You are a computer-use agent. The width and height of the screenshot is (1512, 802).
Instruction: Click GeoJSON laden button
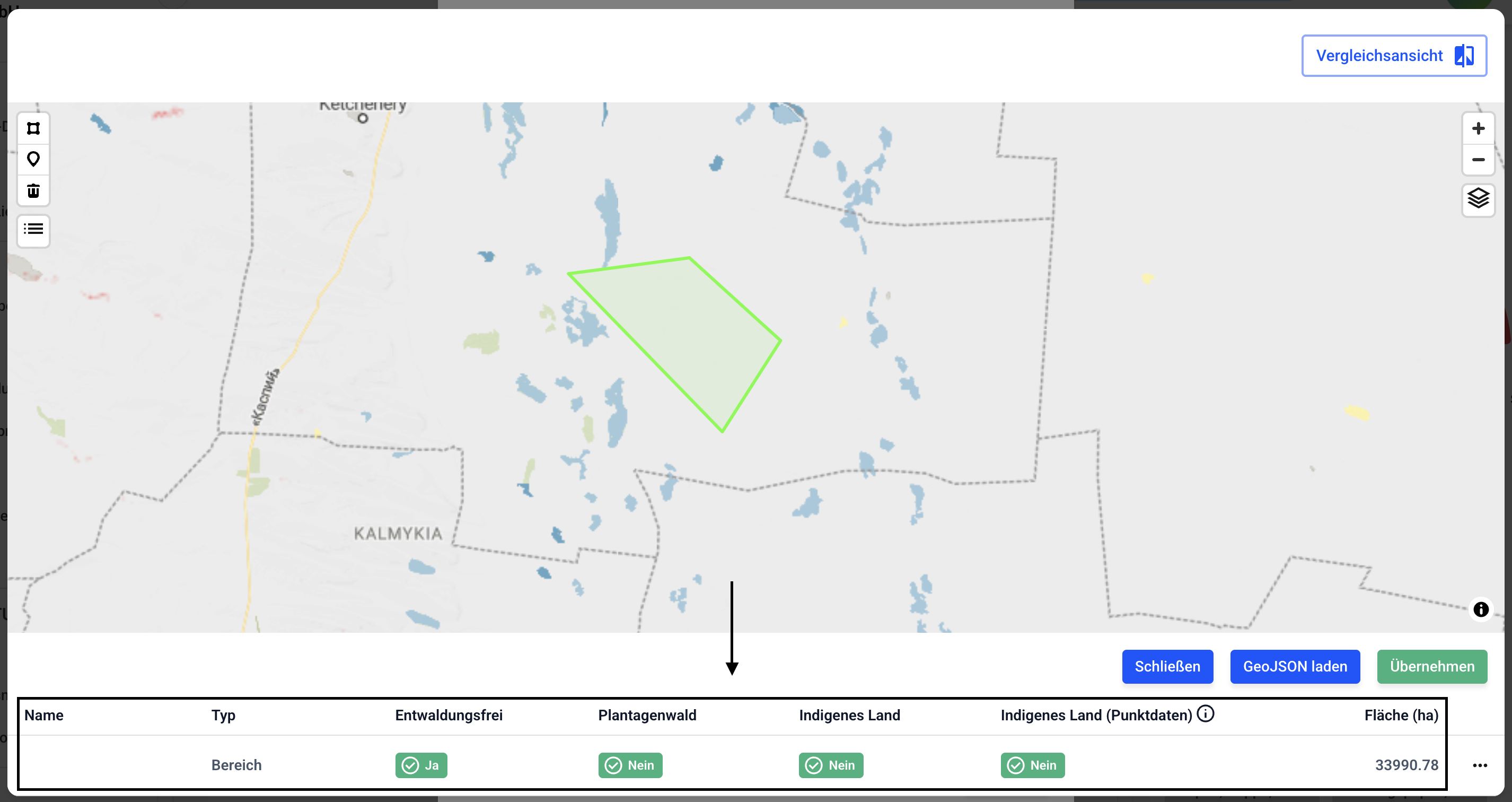tap(1294, 666)
